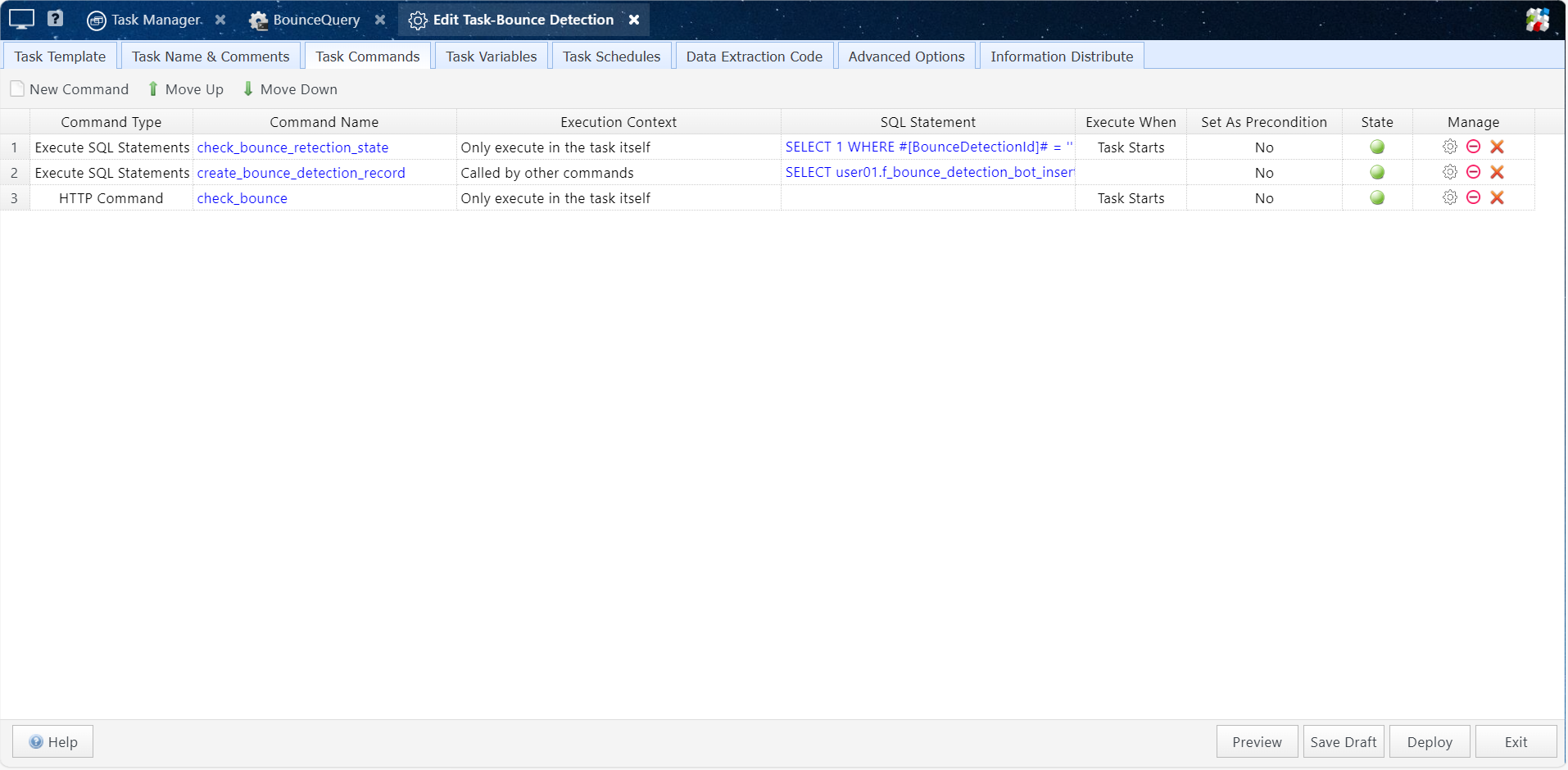Open the Information Distribute tab
Viewport: 1568px width, 770px height.
point(1062,57)
